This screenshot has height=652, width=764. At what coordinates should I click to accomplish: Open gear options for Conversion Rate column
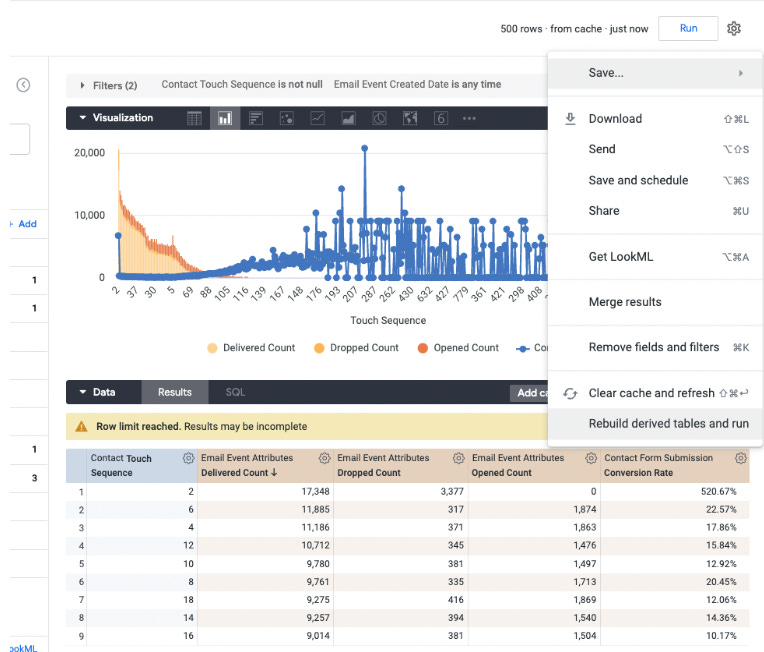click(741, 458)
